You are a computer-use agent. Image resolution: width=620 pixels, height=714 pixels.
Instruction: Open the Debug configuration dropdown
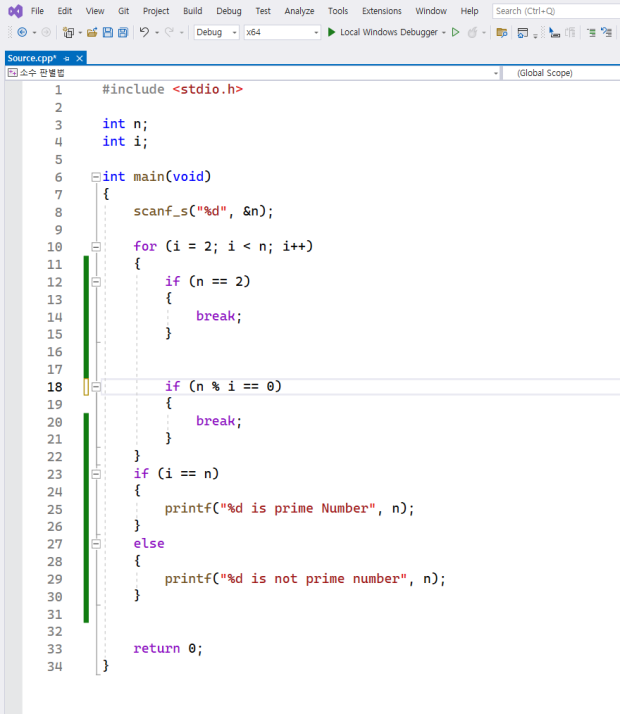(x=216, y=32)
